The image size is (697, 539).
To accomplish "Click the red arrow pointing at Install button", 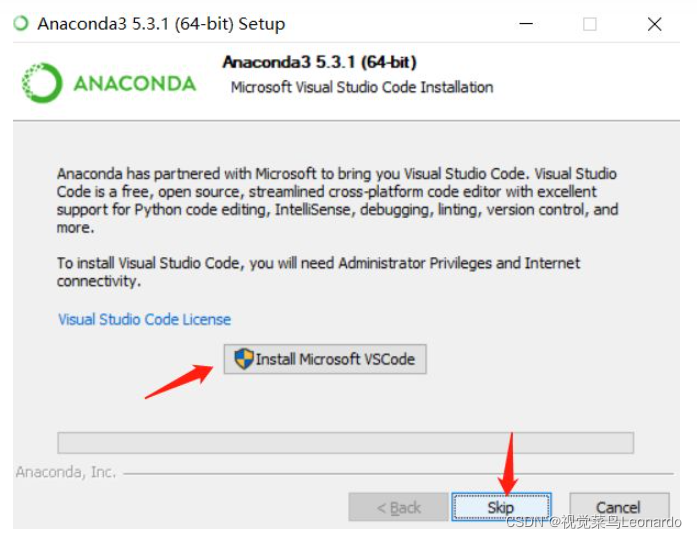I will tap(180, 380).
